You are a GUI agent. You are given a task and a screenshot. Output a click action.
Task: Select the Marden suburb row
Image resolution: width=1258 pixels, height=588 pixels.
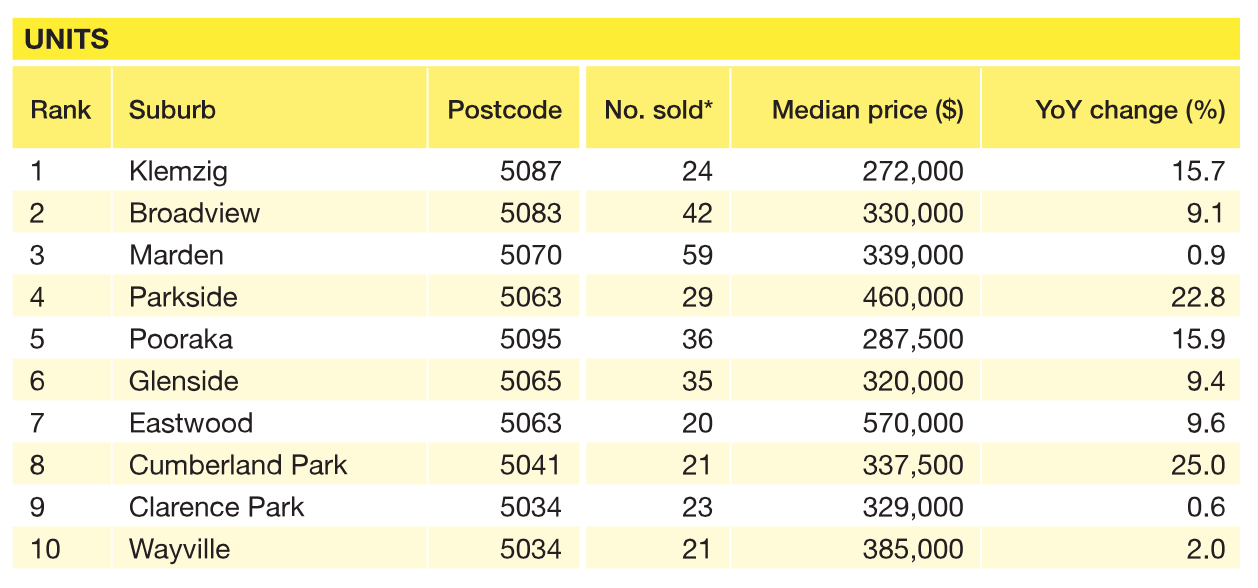point(176,255)
